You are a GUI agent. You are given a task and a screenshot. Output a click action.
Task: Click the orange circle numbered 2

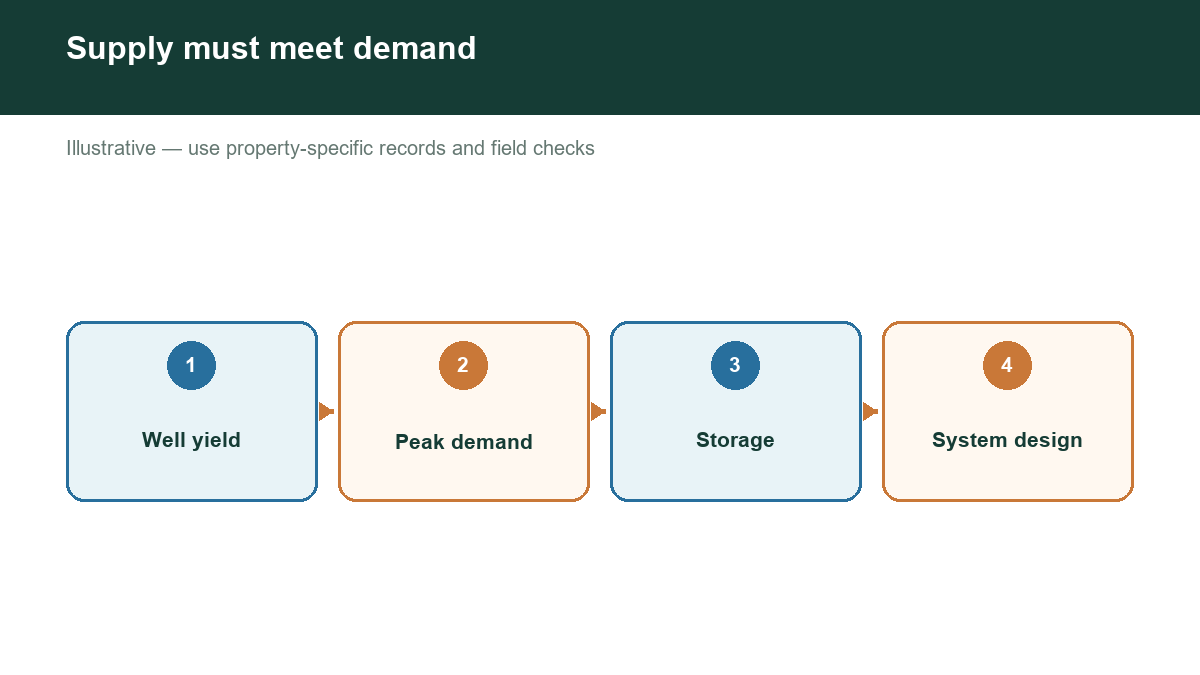(463, 365)
